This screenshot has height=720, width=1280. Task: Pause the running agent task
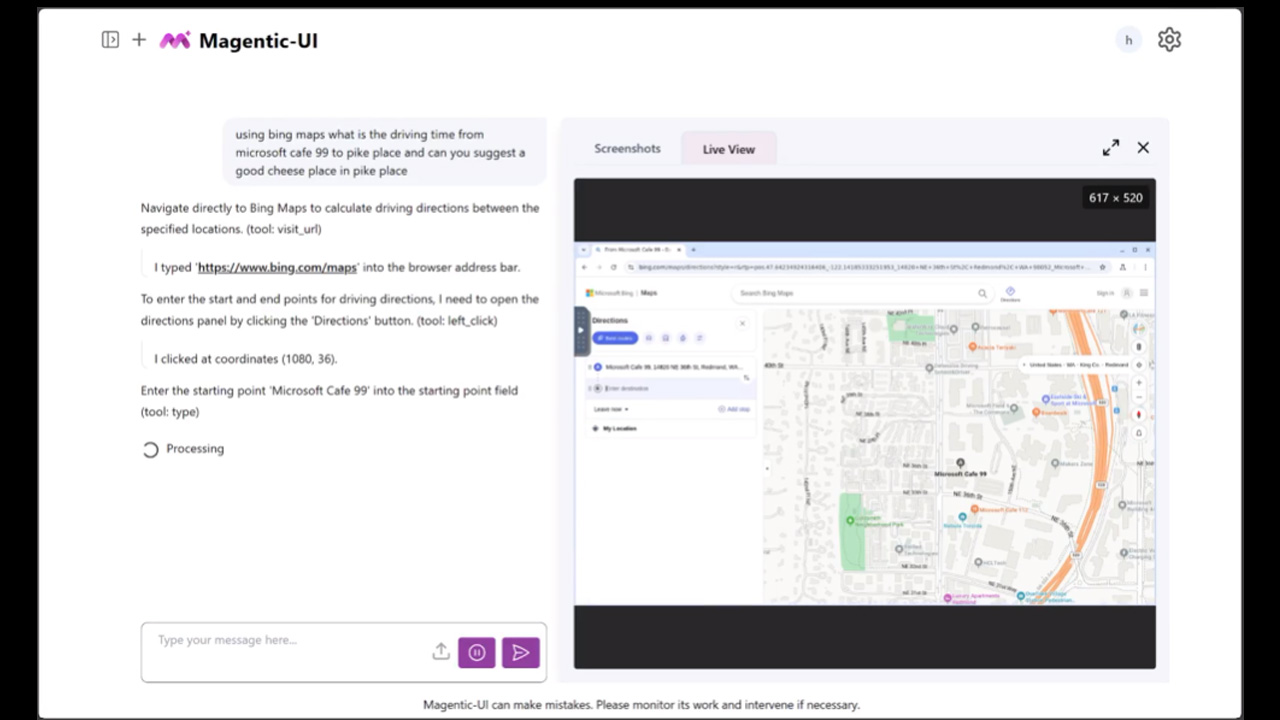point(477,653)
